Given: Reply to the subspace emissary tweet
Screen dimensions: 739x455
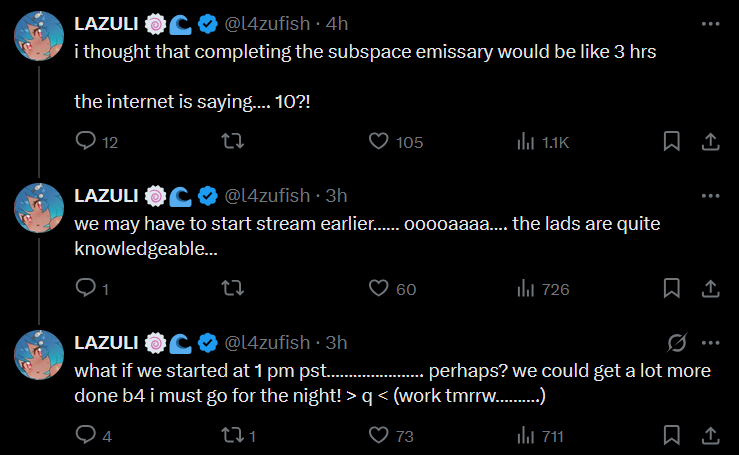Looking at the screenshot, I should [x=86, y=142].
